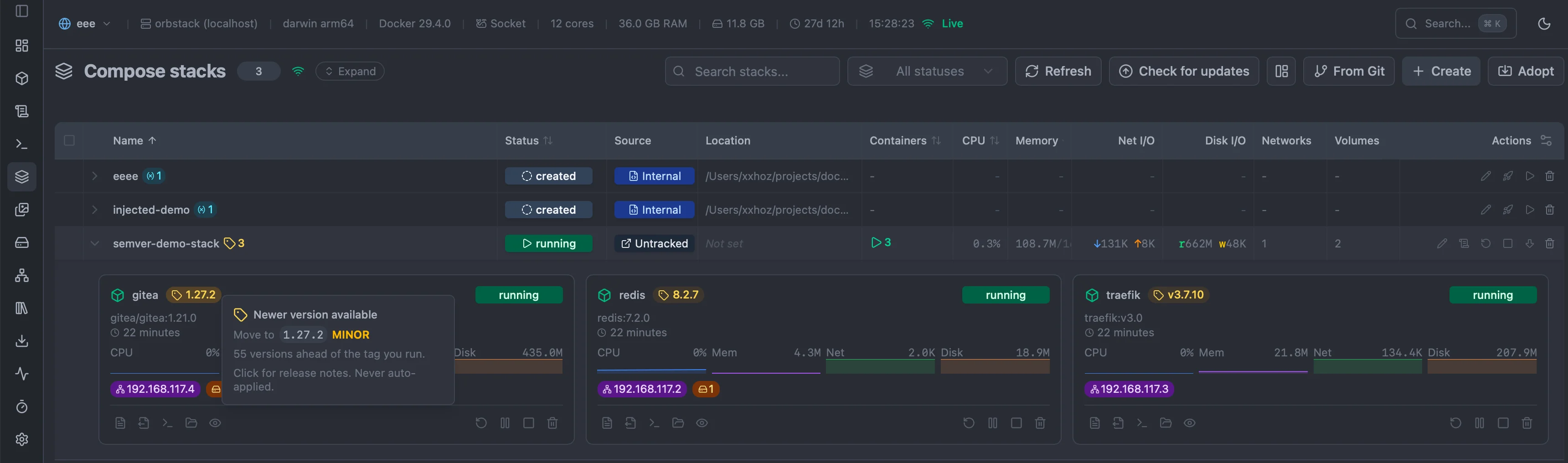Open the terminal prompt icon in sidebar
The height and width of the screenshot is (463, 1568).
click(x=22, y=144)
